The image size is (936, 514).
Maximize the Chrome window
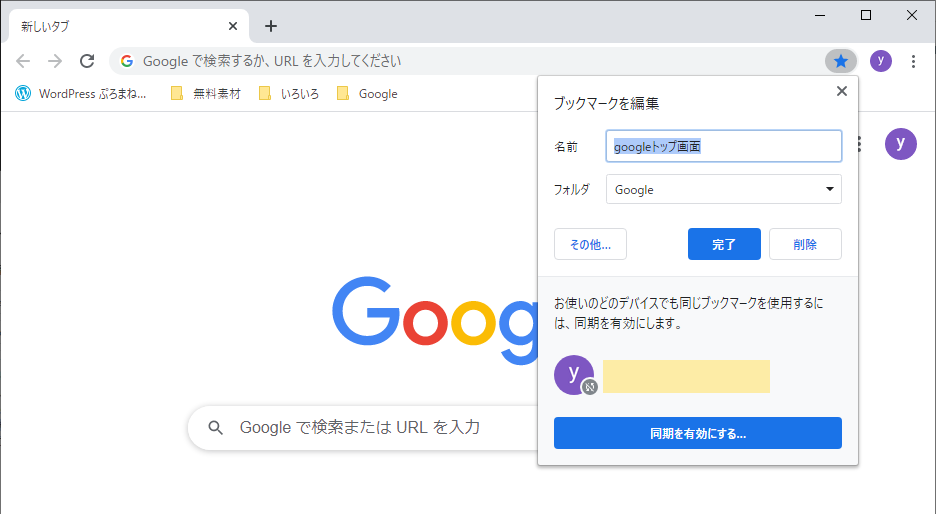(x=866, y=16)
